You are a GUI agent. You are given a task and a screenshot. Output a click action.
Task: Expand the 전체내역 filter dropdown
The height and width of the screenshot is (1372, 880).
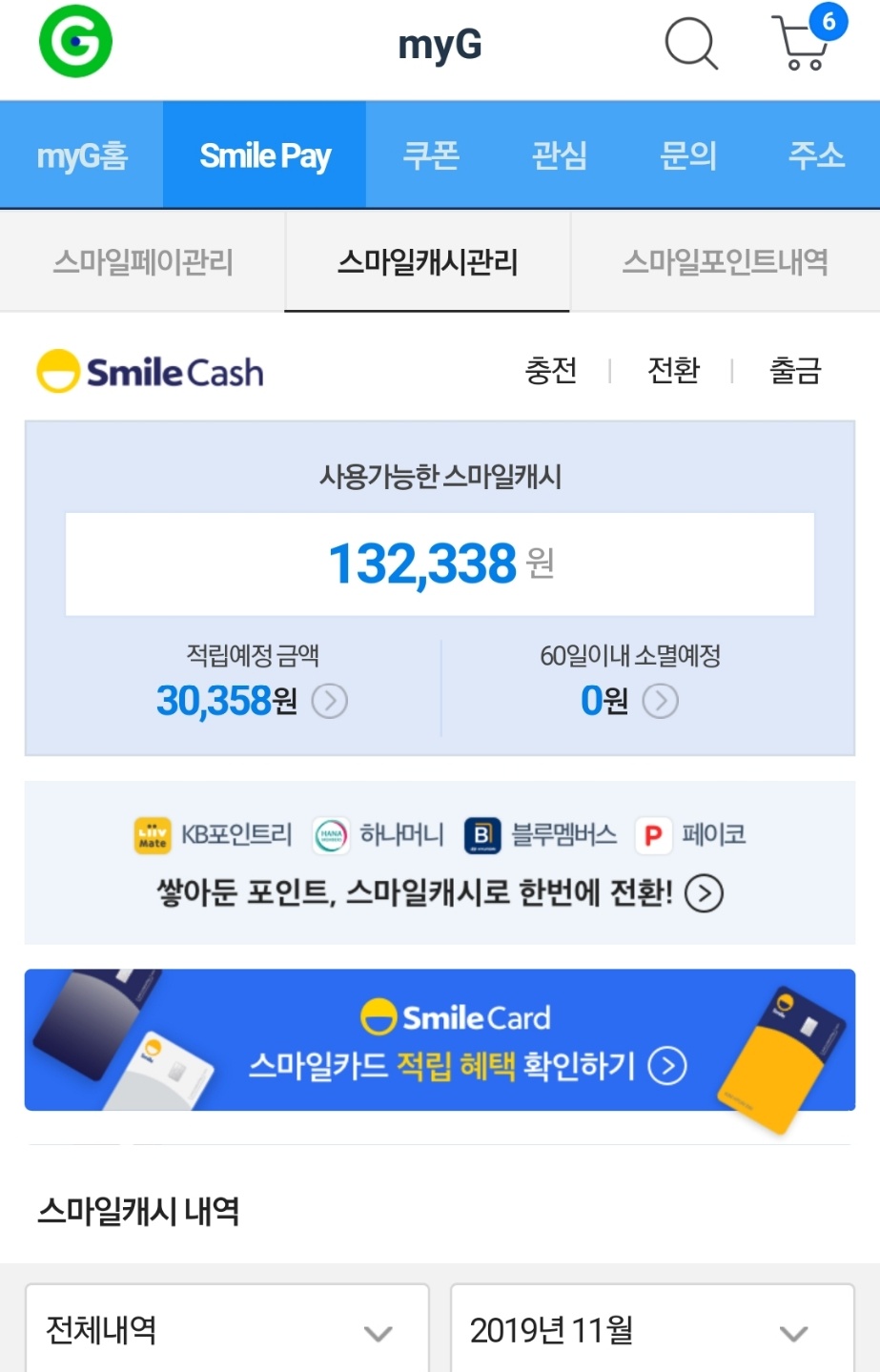coord(227,1329)
